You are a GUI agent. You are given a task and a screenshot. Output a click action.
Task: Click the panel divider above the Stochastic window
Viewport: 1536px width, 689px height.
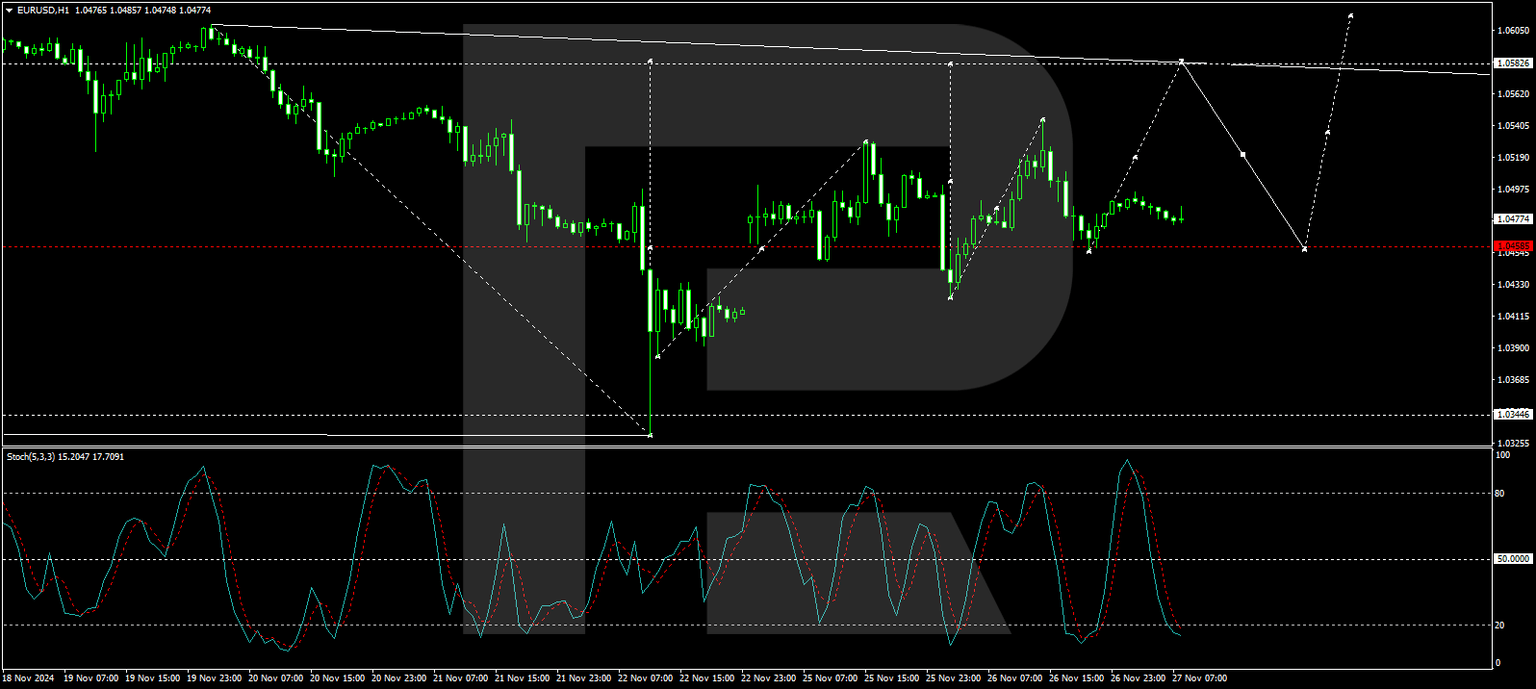pos(700,444)
